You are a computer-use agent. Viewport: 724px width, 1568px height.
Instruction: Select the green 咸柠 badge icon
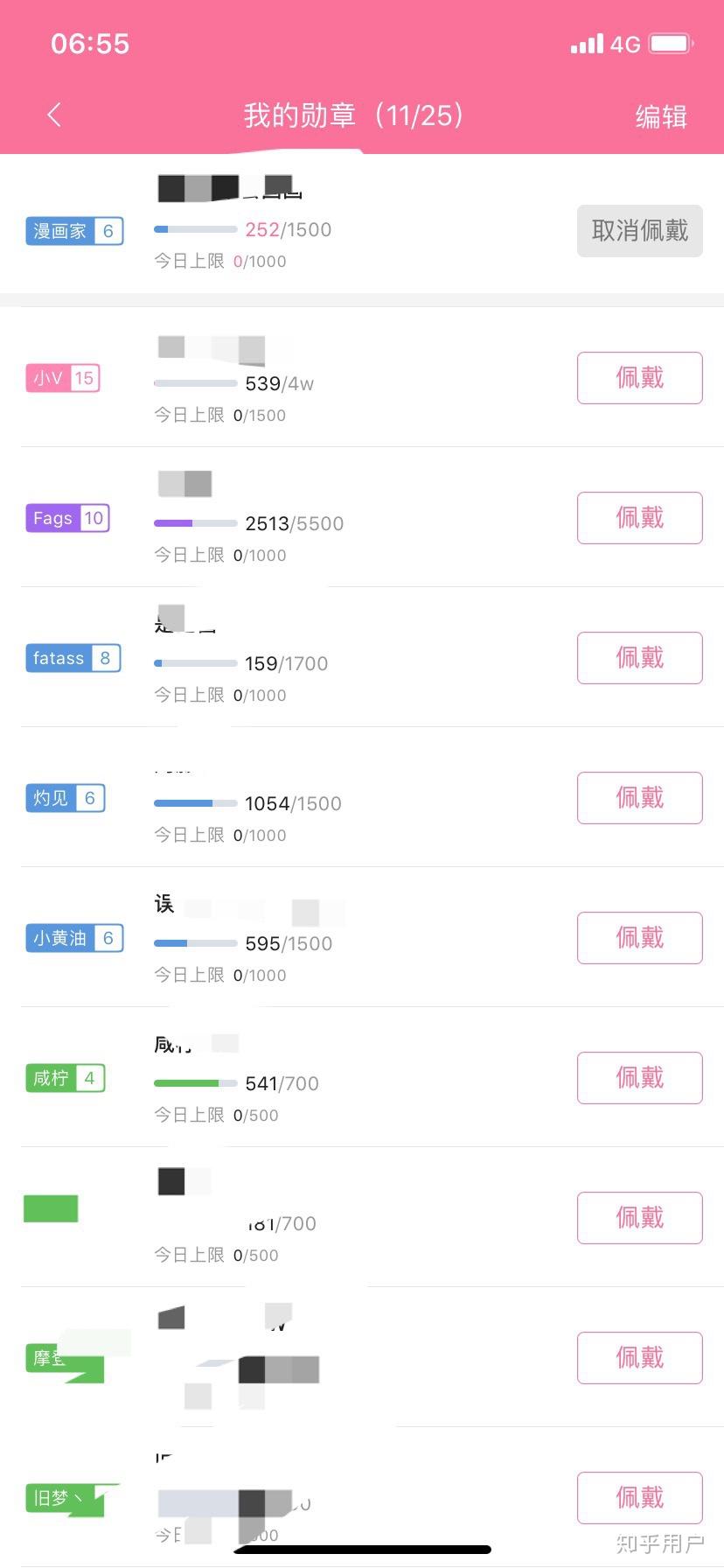66,1078
